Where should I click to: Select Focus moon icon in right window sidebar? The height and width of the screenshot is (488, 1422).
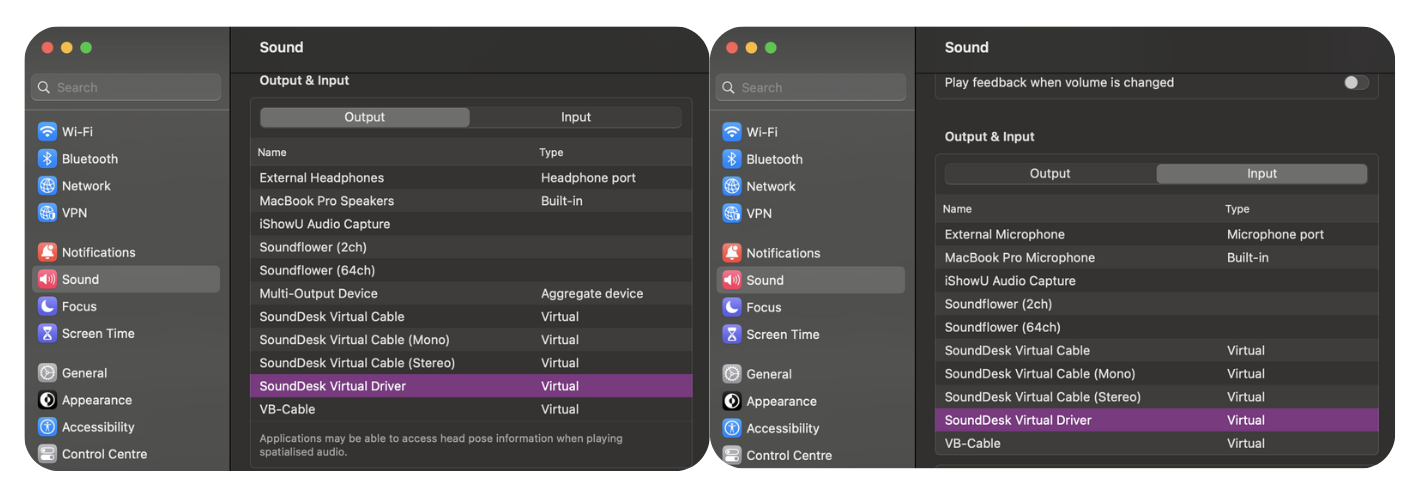click(x=732, y=307)
